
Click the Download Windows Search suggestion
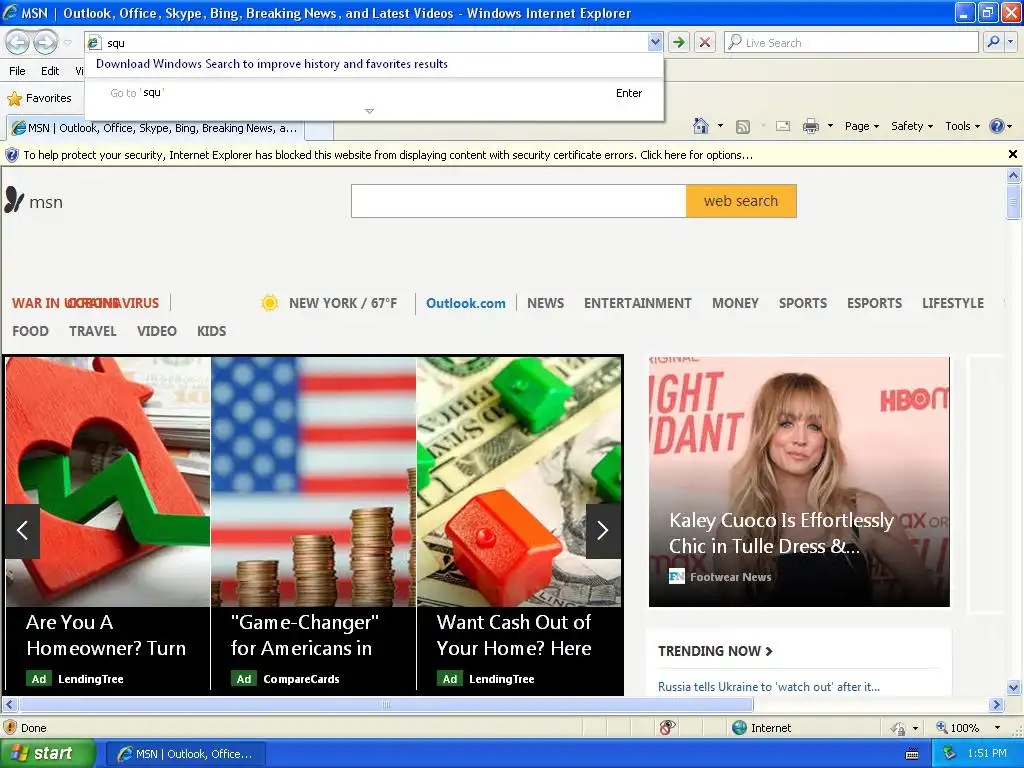[x=272, y=64]
